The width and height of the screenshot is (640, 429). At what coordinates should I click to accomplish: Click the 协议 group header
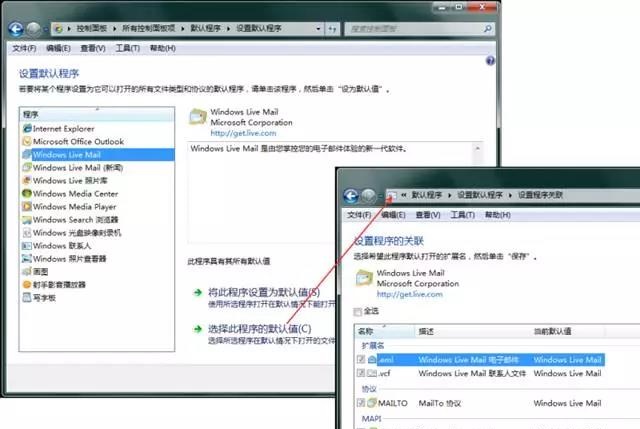coord(369,389)
